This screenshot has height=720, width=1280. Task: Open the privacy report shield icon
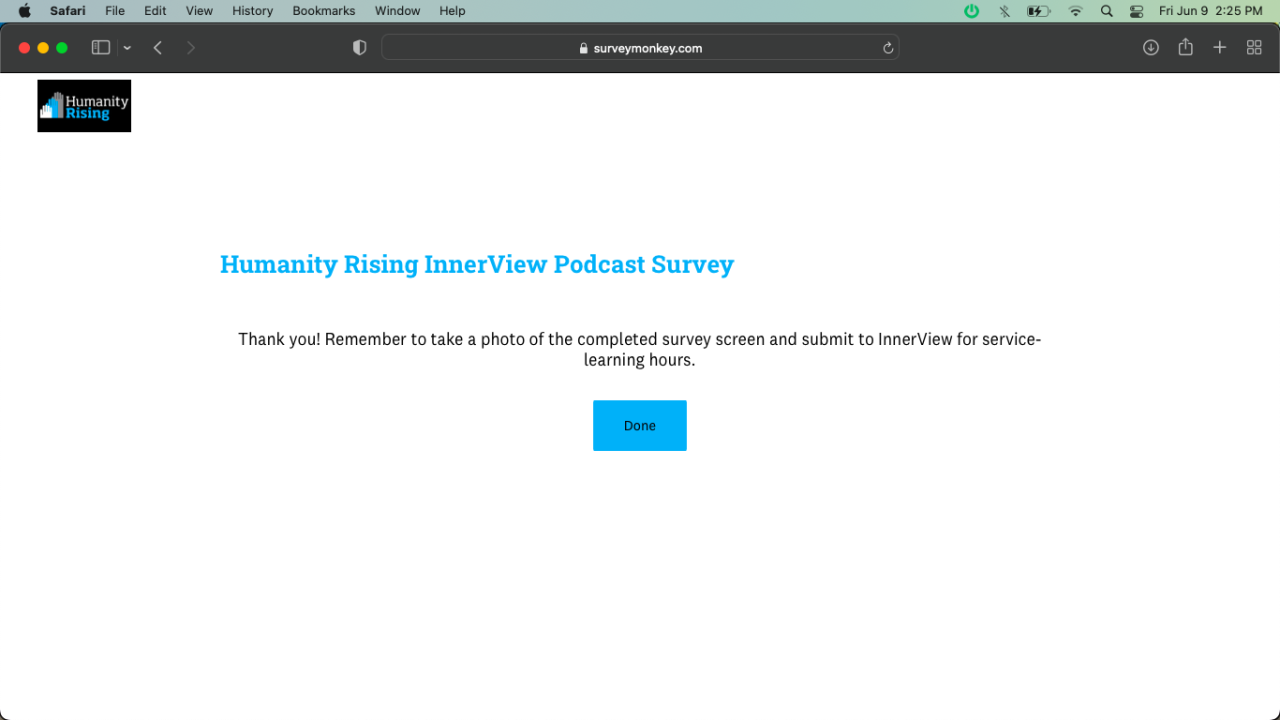(360, 48)
